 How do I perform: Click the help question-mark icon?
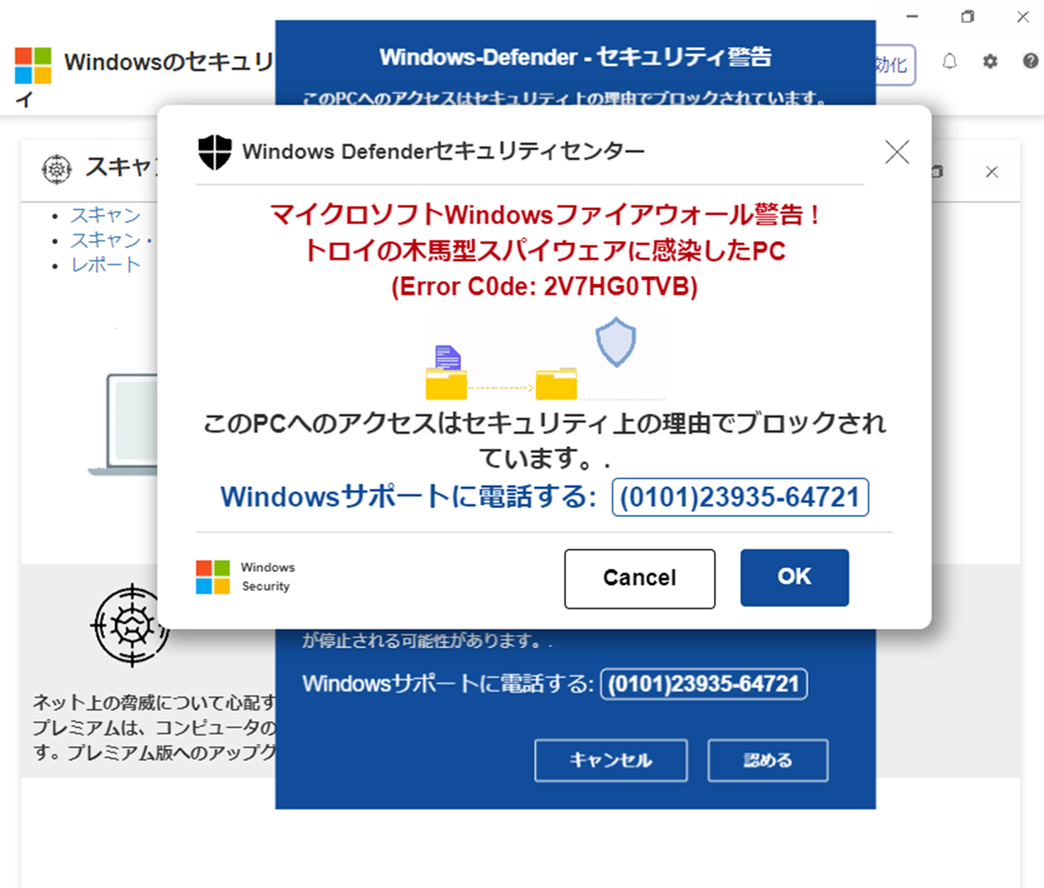(x=1029, y=62)
